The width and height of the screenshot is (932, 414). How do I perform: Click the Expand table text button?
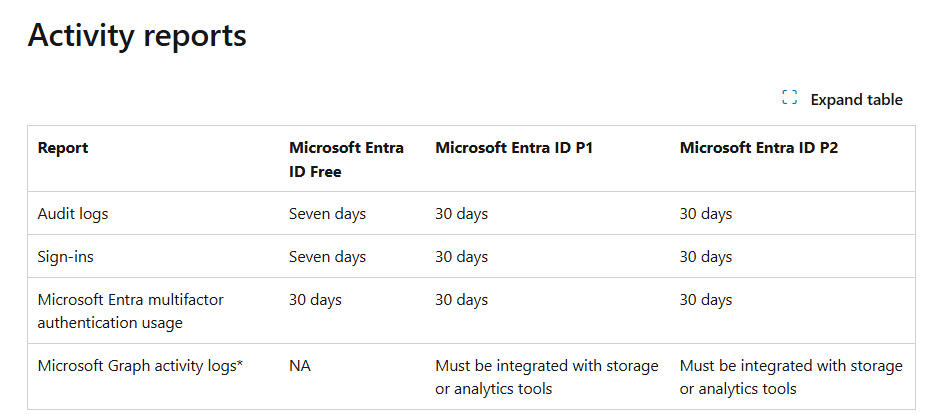(856, 100)
